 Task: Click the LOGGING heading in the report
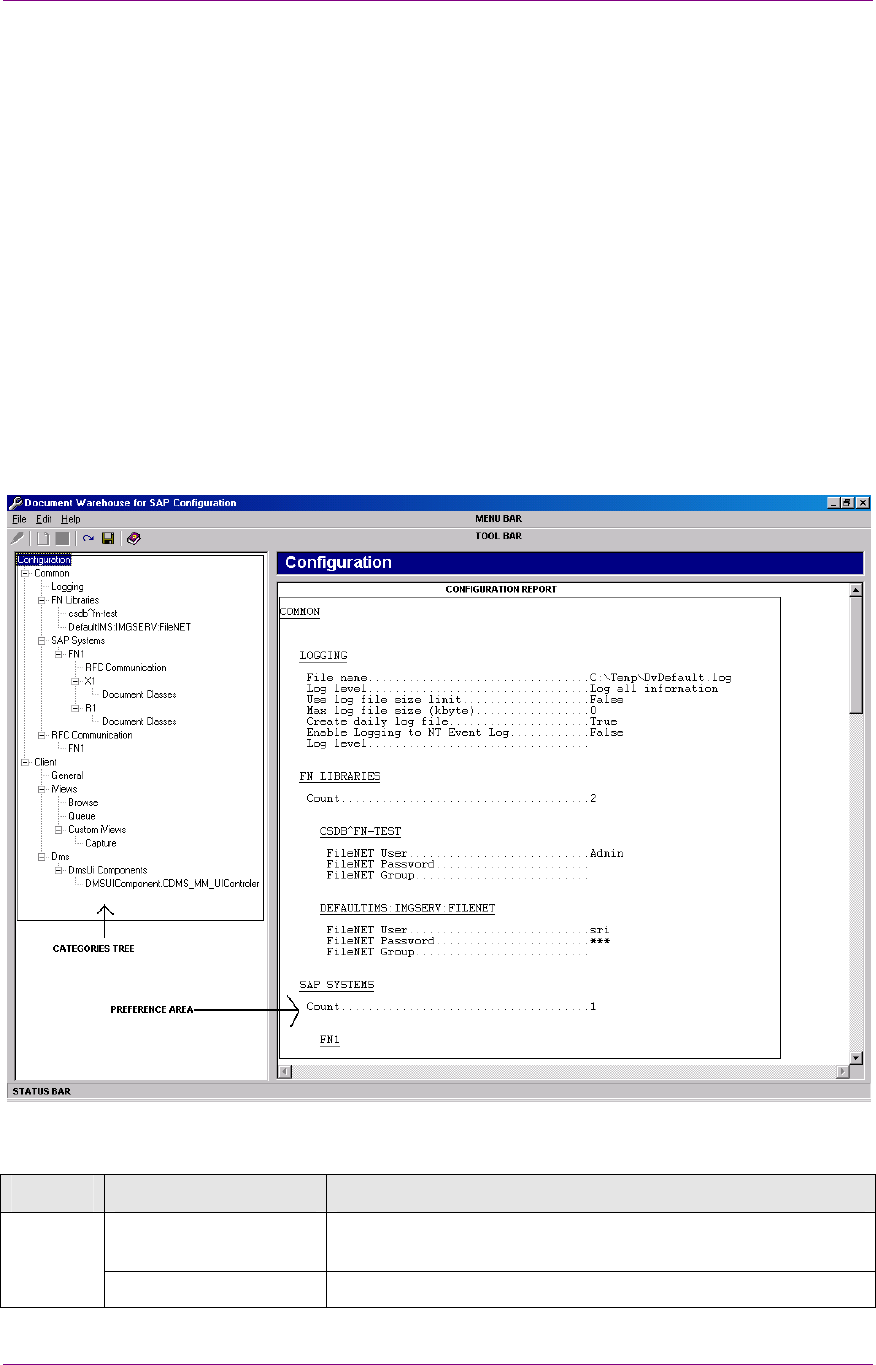tap(323, 656)
